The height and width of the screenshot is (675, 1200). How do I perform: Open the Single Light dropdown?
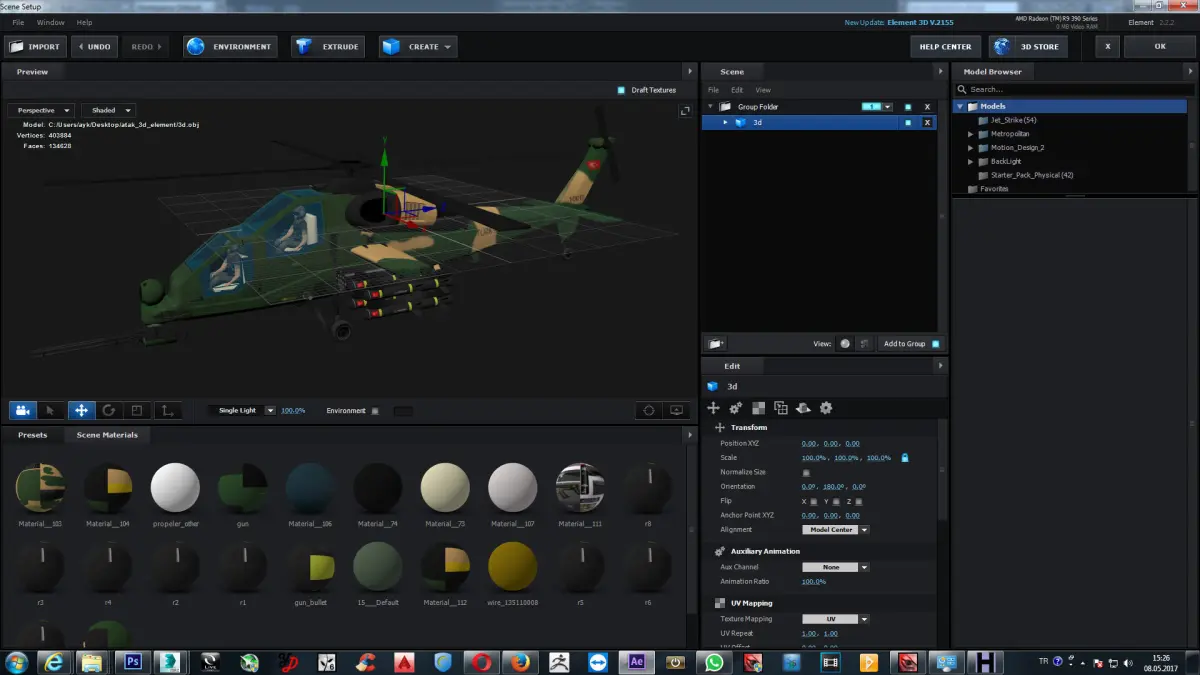pos(242,410)
